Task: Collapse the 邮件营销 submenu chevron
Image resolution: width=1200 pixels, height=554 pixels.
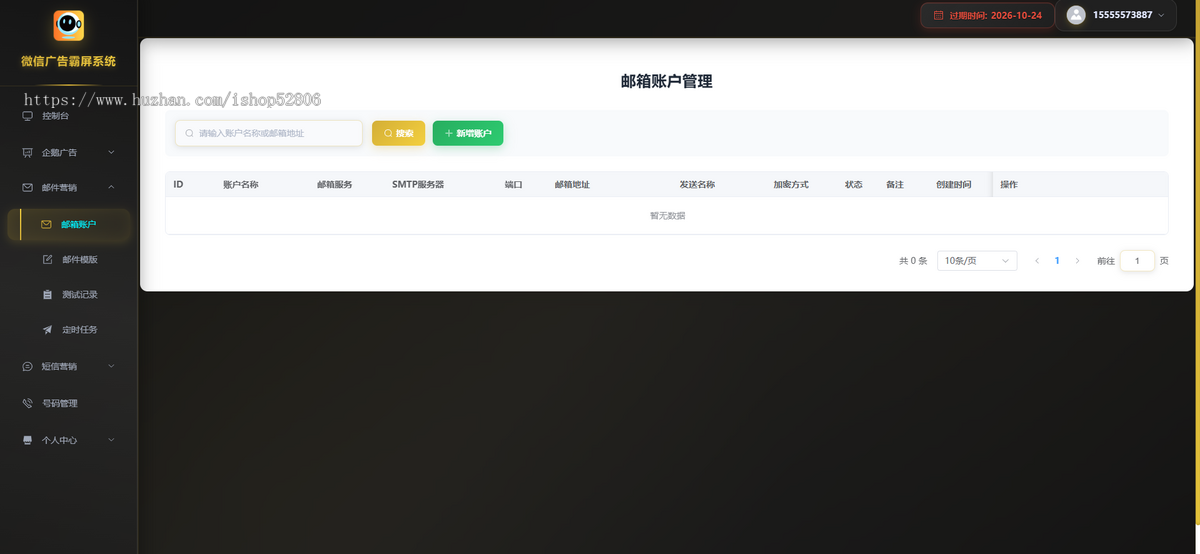Action: click(x=111, y=187)
